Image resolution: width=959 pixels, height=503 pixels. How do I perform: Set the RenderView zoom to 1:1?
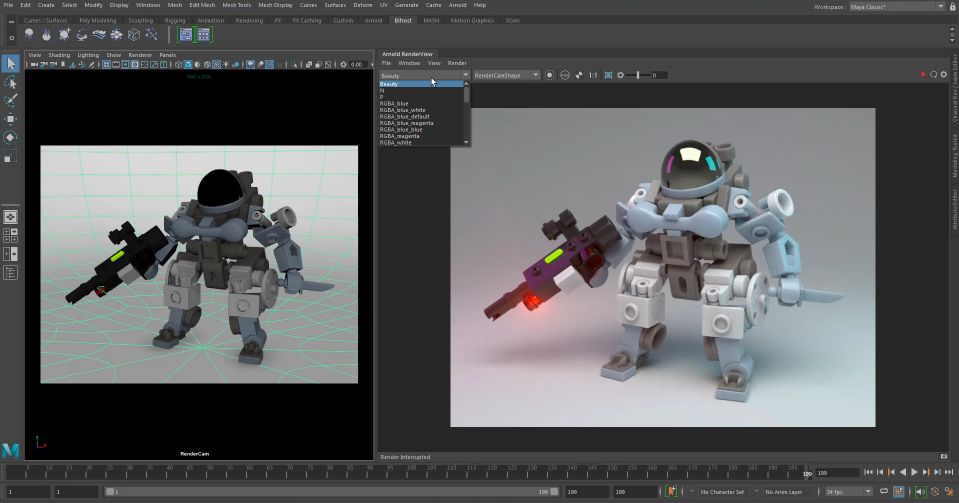(592, 75)
